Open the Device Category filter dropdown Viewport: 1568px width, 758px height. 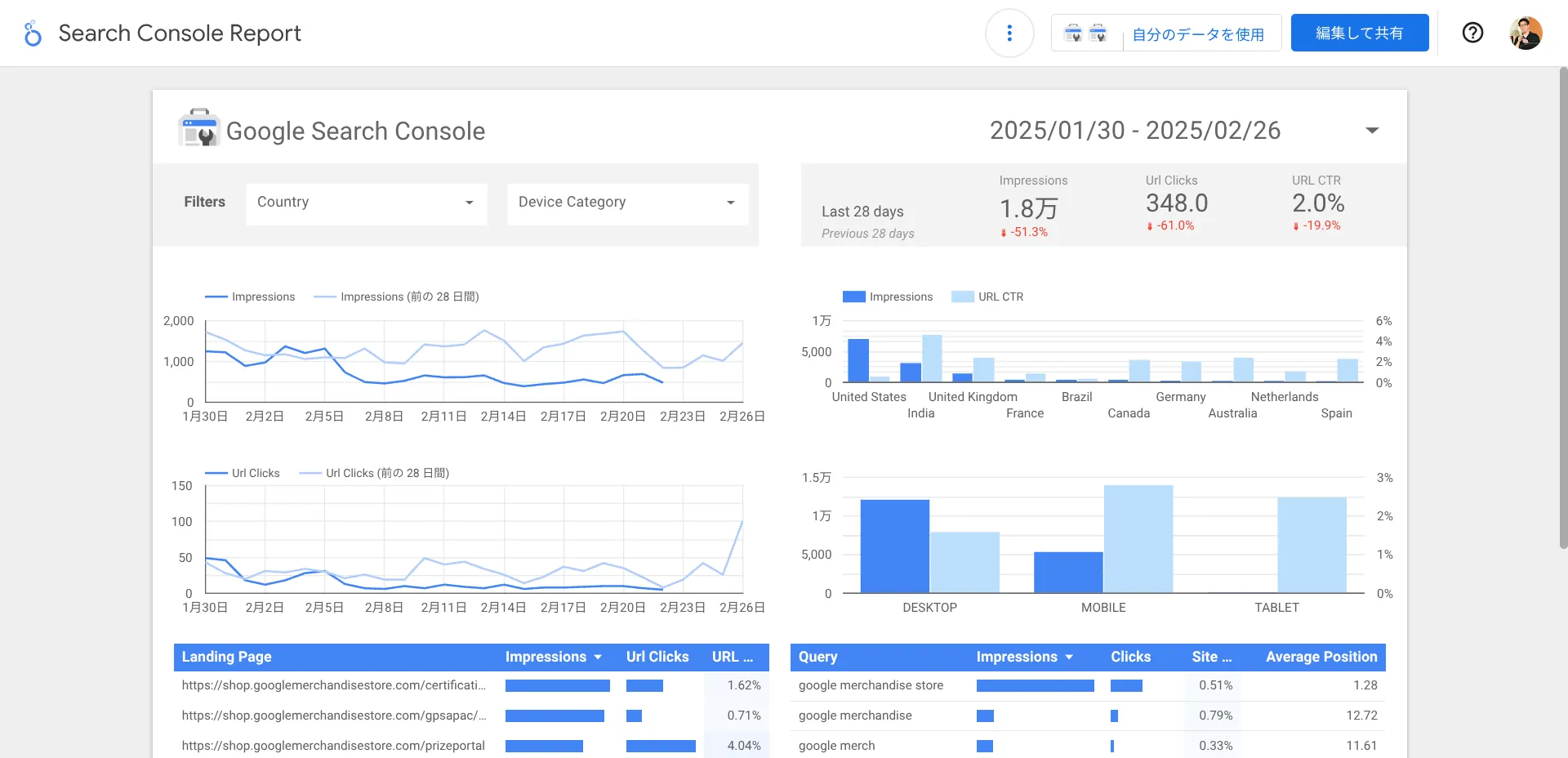(x=628, y=203)
